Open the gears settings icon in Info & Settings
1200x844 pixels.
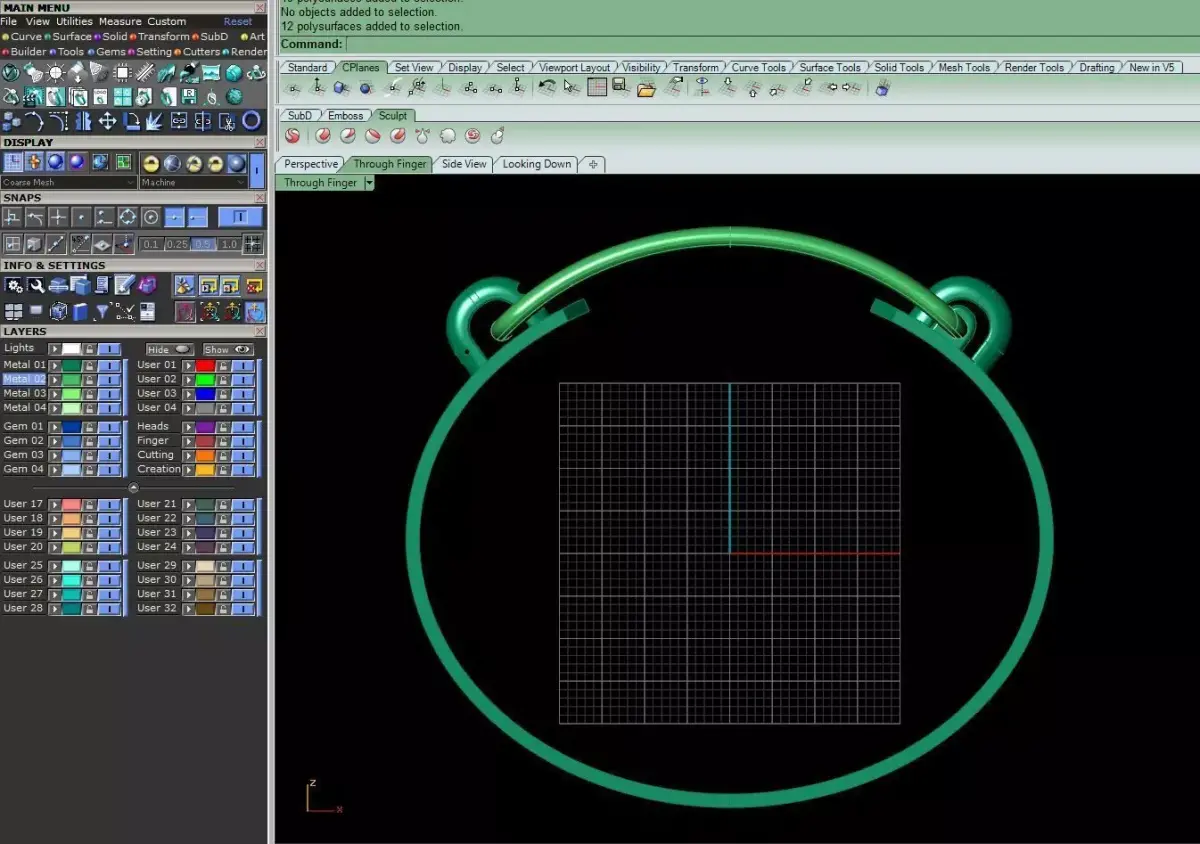click(14, 286)
